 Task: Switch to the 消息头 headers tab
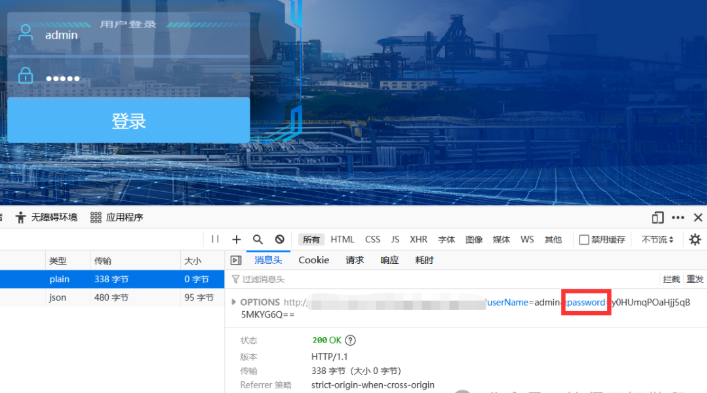tap(268, 260)
